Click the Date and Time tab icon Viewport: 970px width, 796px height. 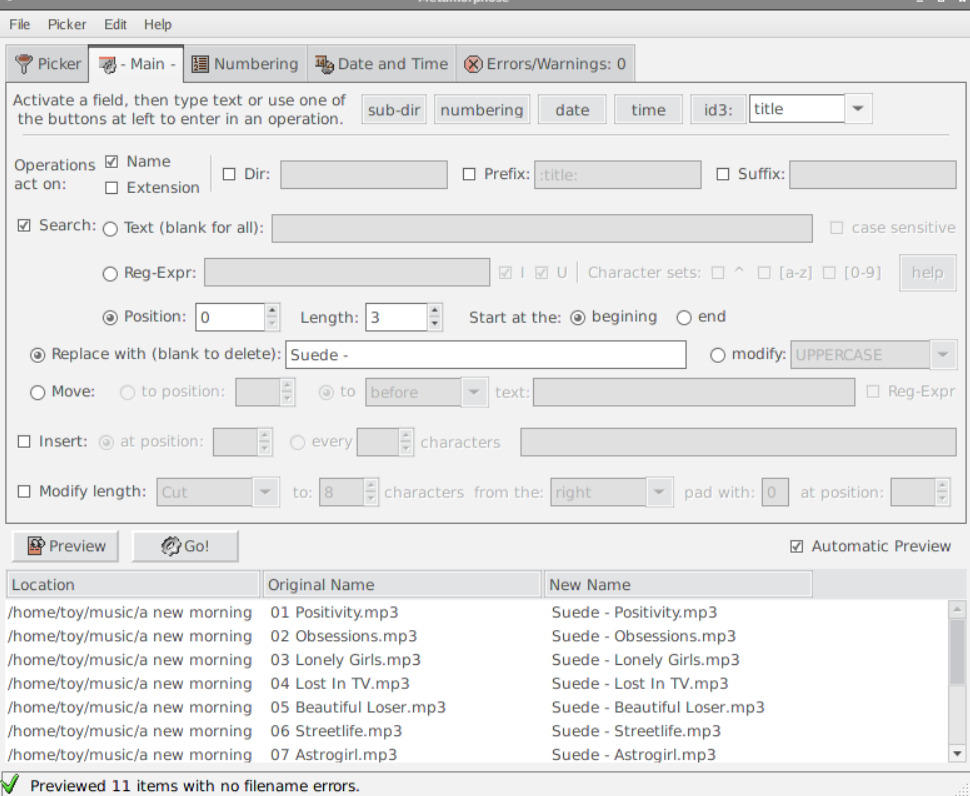tap(324, 64)
